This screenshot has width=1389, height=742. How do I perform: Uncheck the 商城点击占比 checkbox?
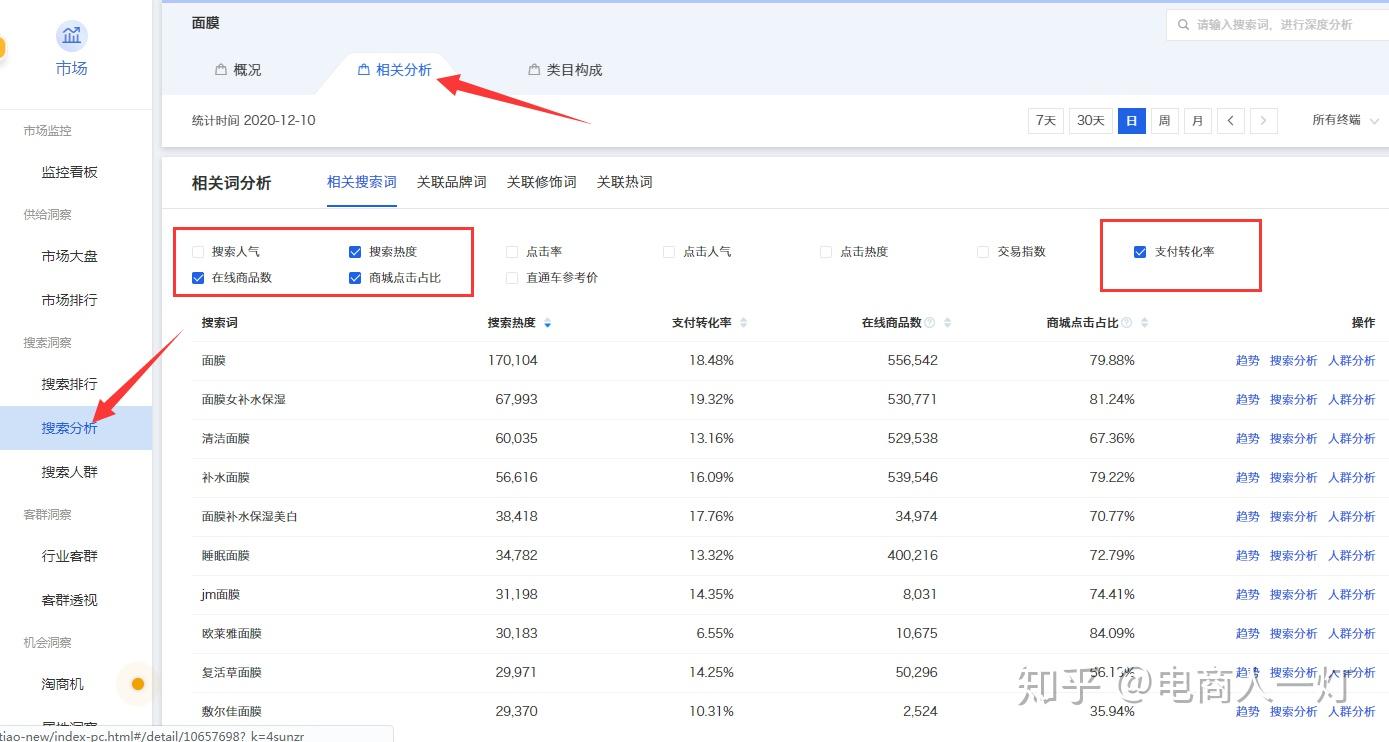(355, 278)
